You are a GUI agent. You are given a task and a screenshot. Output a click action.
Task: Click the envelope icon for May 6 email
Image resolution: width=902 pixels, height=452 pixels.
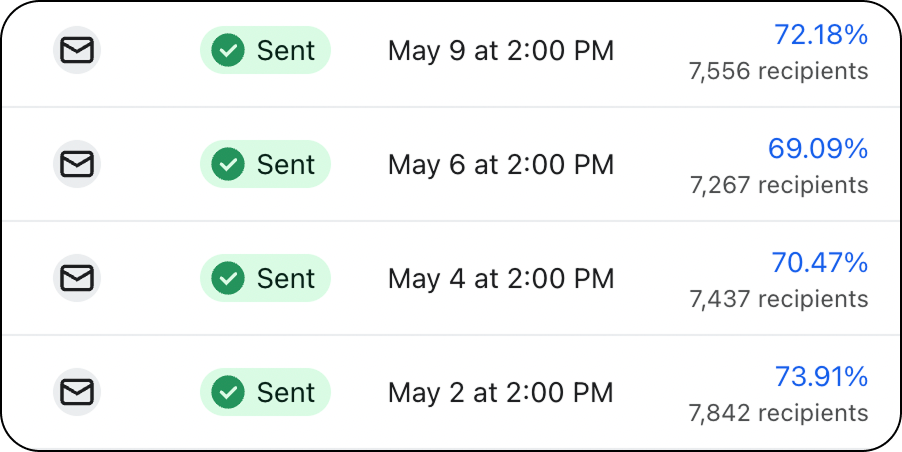[77, 164]
